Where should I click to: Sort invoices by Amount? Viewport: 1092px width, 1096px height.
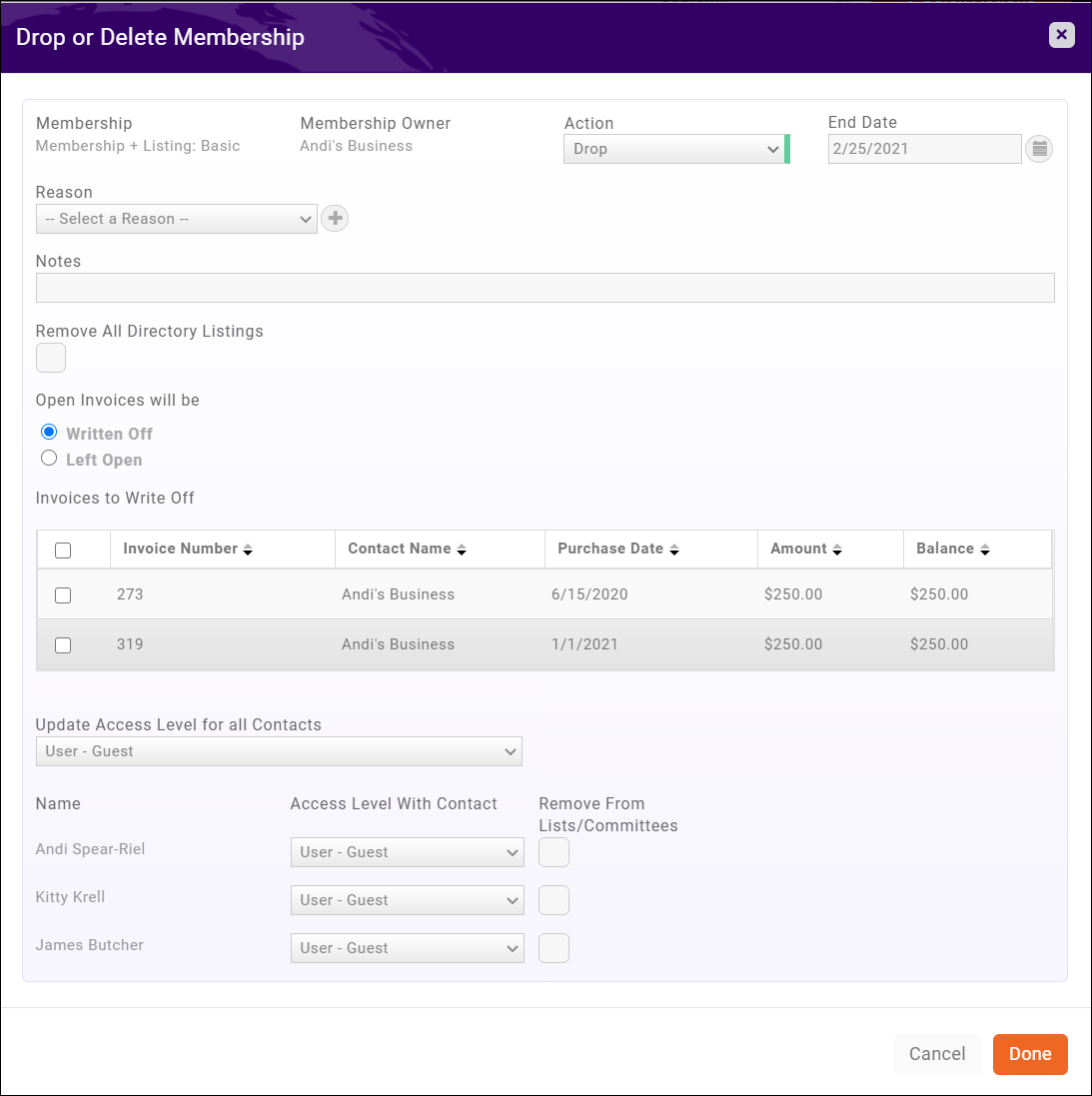coord(837,548)
